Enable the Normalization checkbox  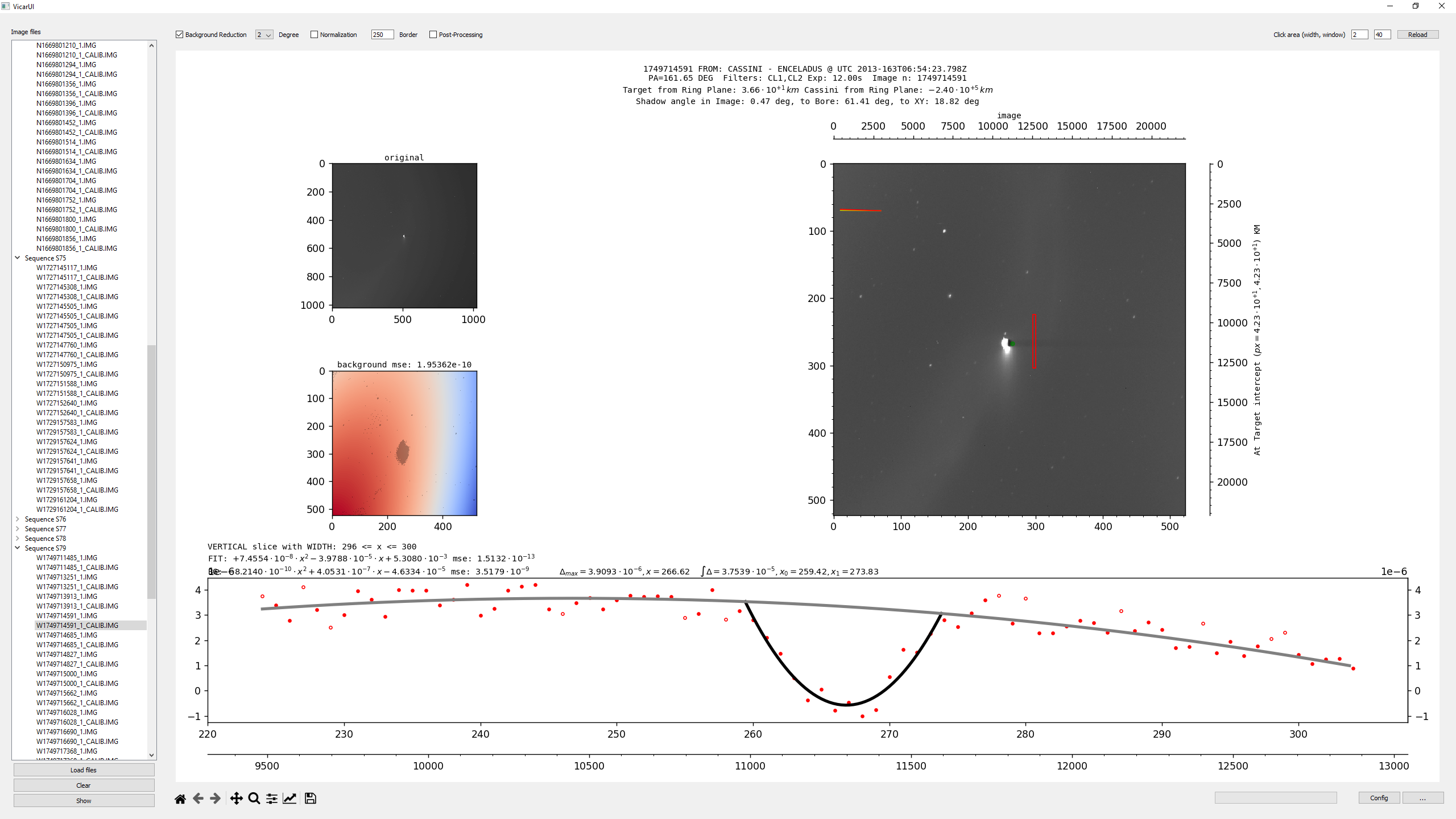(314, 35)
